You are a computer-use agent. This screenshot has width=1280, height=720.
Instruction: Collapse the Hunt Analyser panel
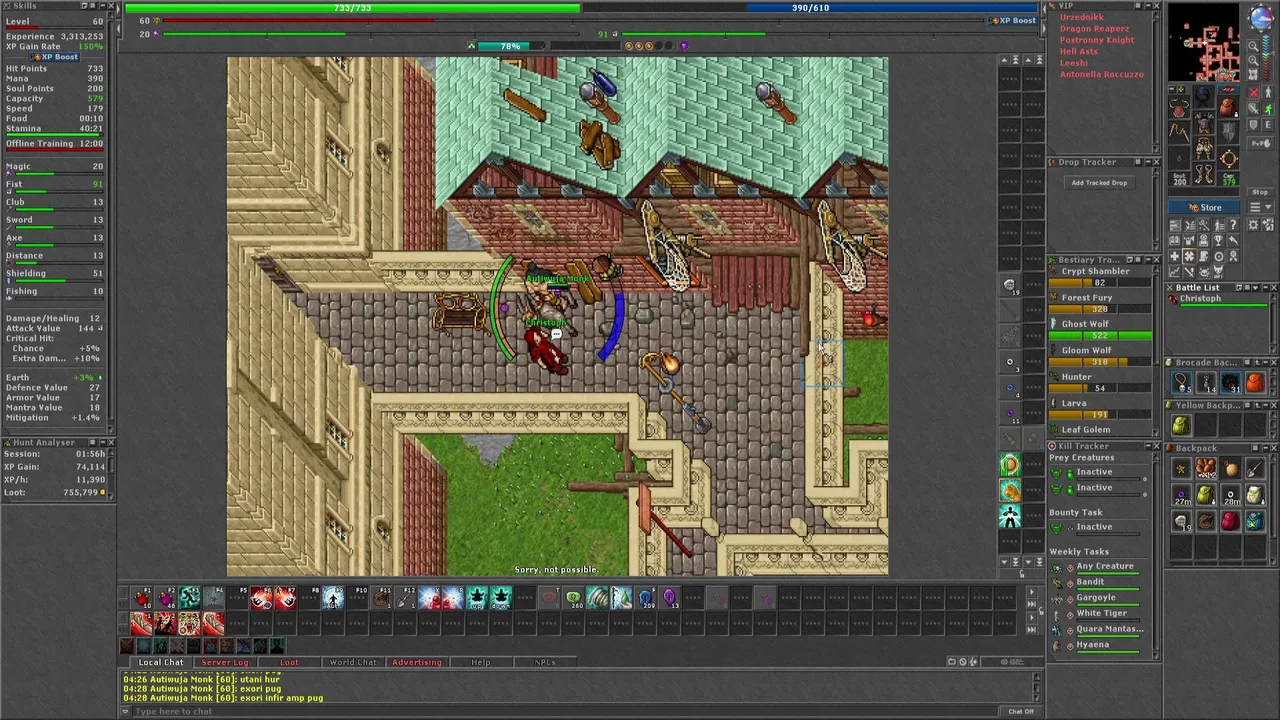point(101,442)
